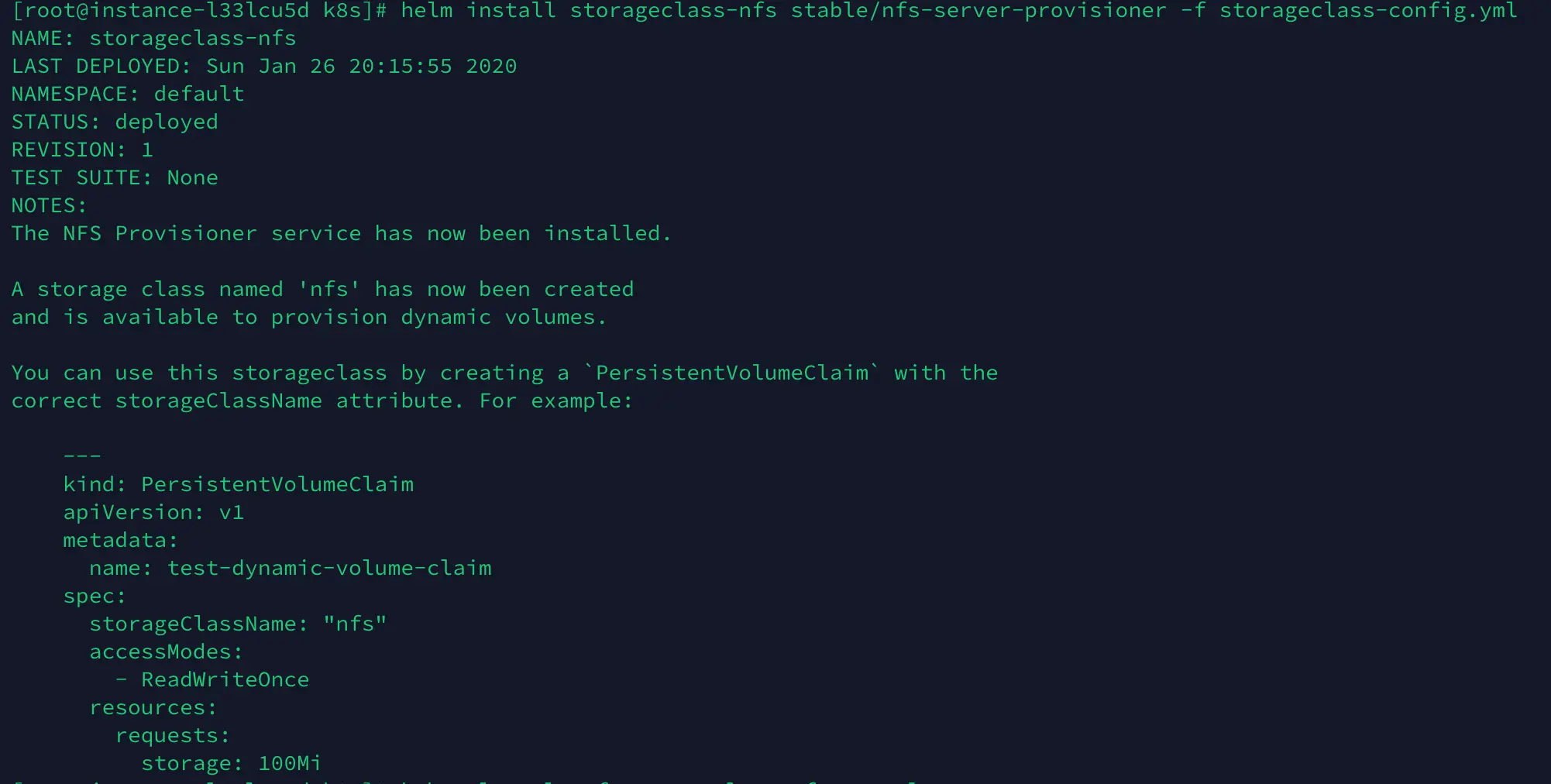Click the PersistentVolumeClaim word in backticks
Image resolution: width=1551 pixels, height=784 pixels.
pyautogui.click(x=731, y=373)
